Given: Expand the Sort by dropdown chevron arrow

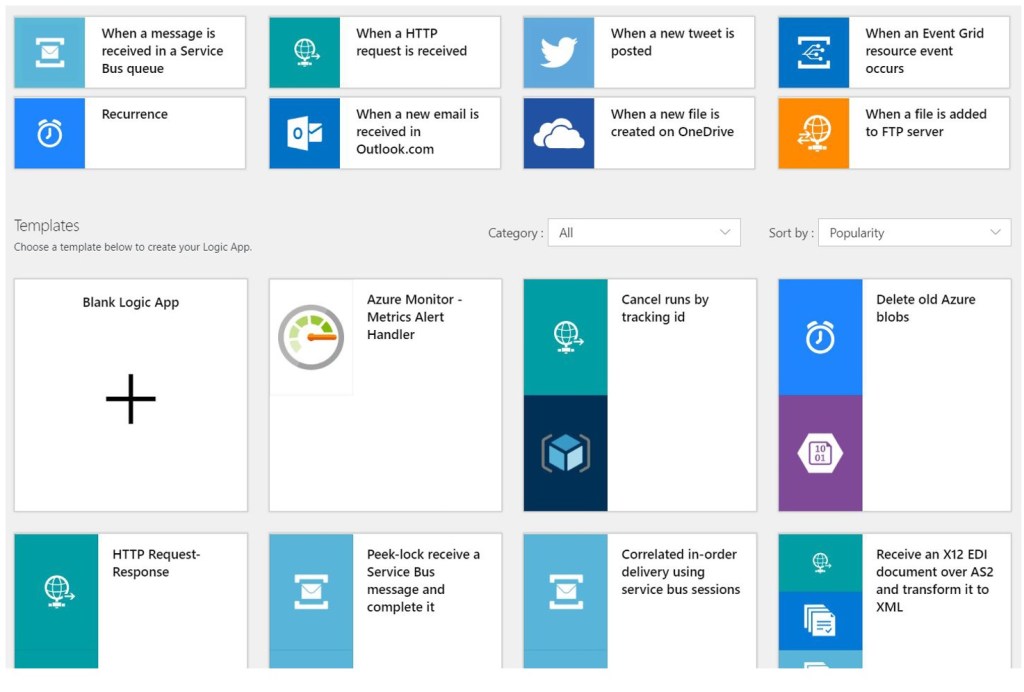Looking at the screenshot, I should click(x=995, y=233).
